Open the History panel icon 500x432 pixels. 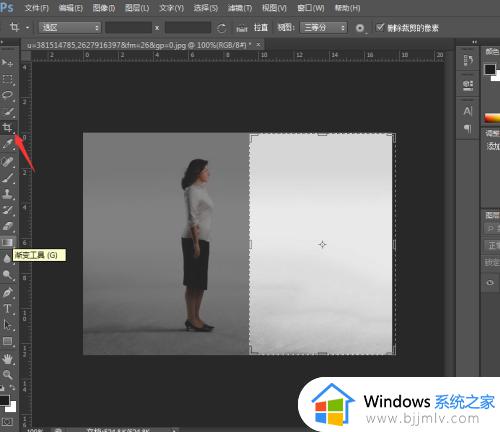(468, 60)
